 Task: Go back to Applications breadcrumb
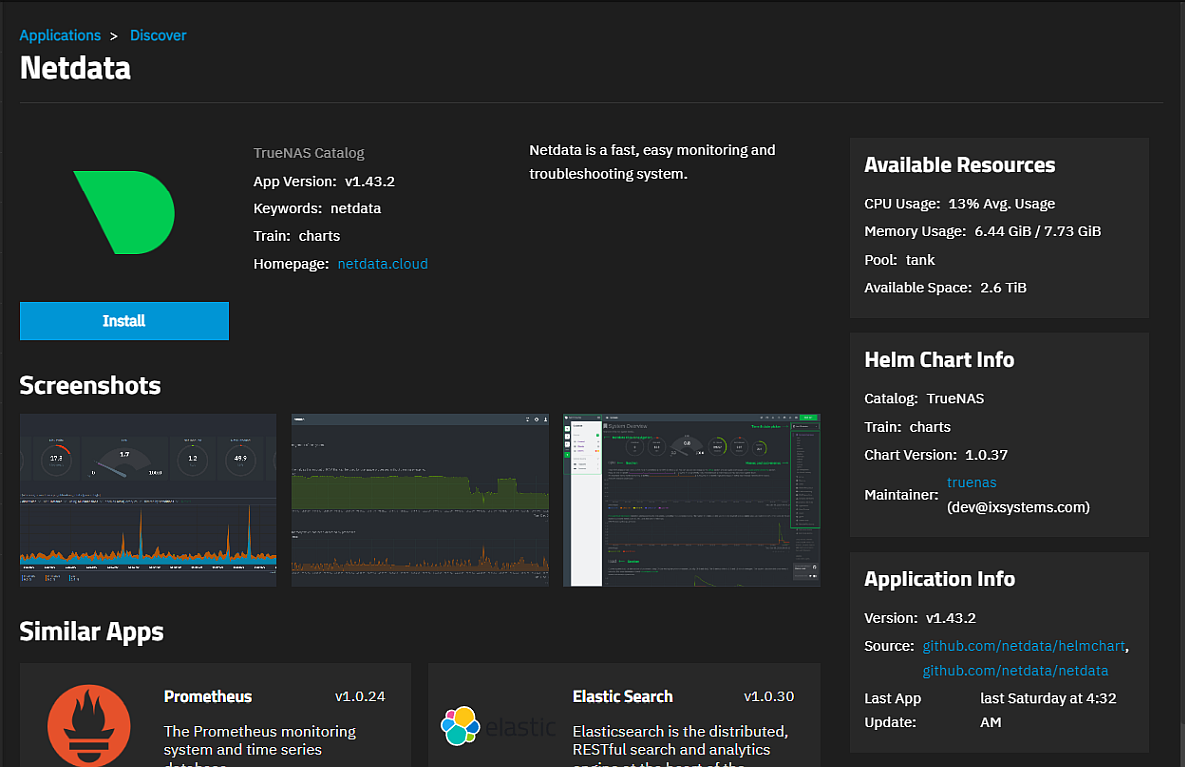point(60,35)
